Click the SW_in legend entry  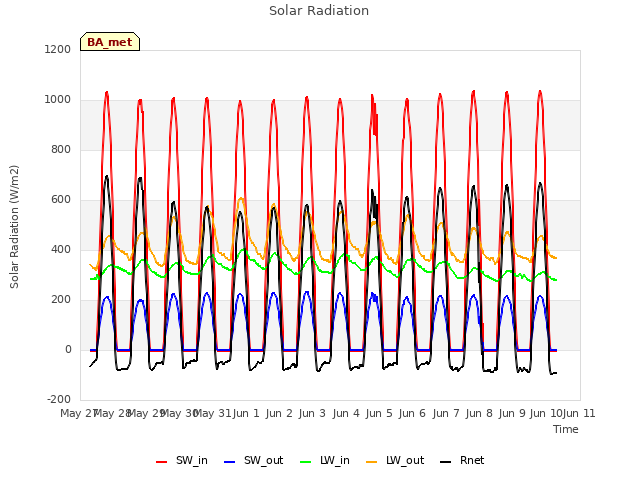point(182,461)
